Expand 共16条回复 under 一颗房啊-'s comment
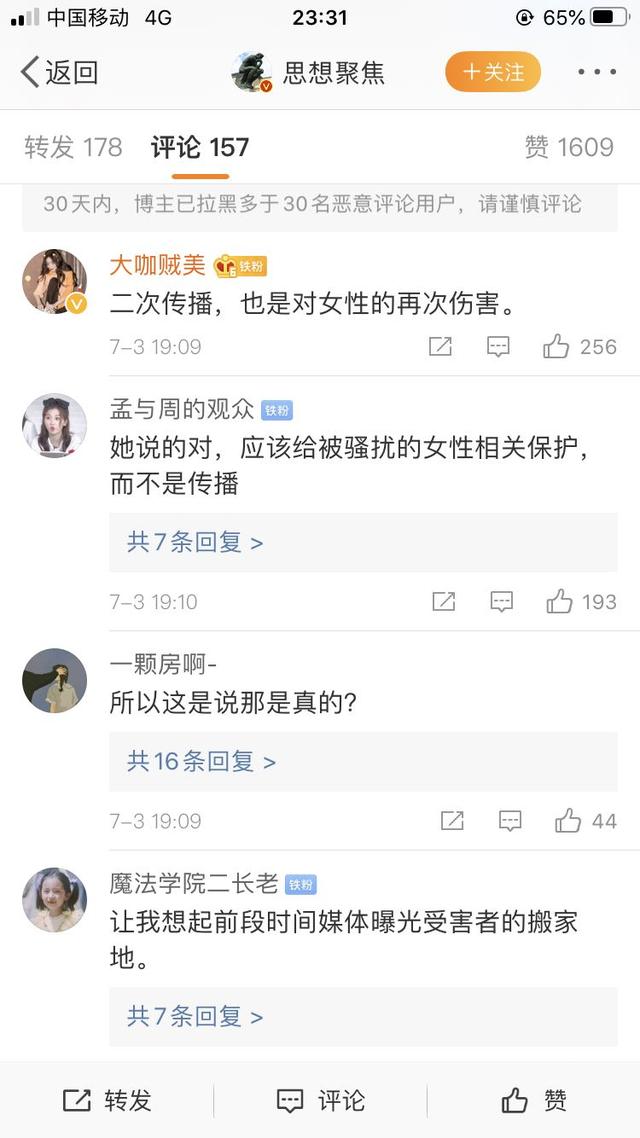This screenshot has width=640, height=1138. point(201,761)
